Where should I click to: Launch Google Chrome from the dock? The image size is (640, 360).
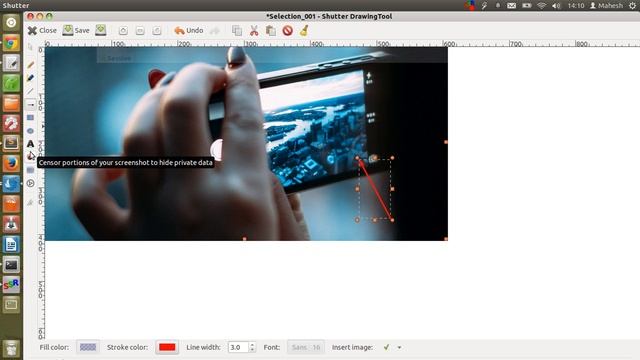click(x=11, y=43)
